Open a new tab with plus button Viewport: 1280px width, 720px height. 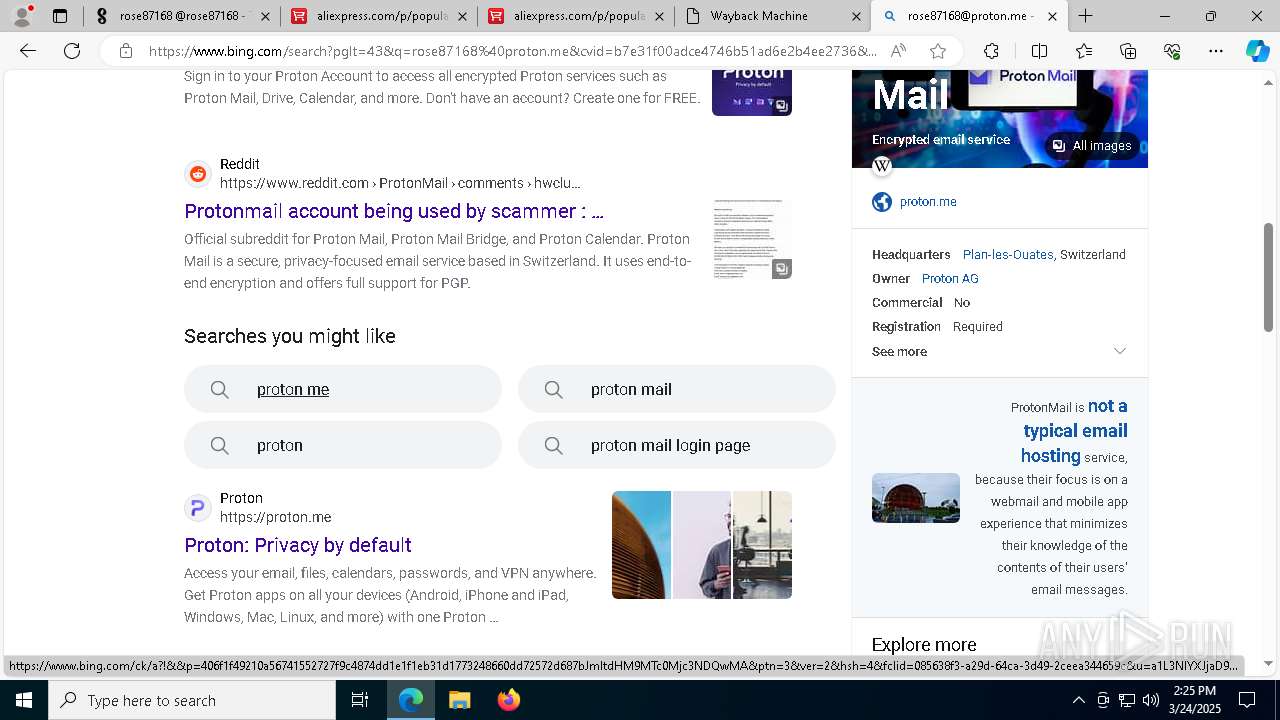click(1086, 16)
